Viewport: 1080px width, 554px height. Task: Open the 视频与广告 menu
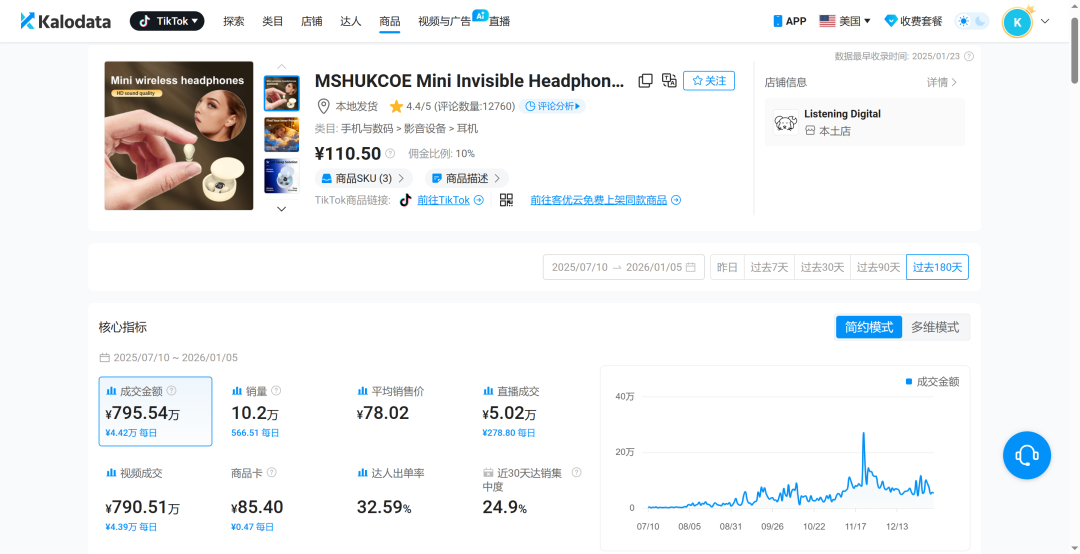444,21
